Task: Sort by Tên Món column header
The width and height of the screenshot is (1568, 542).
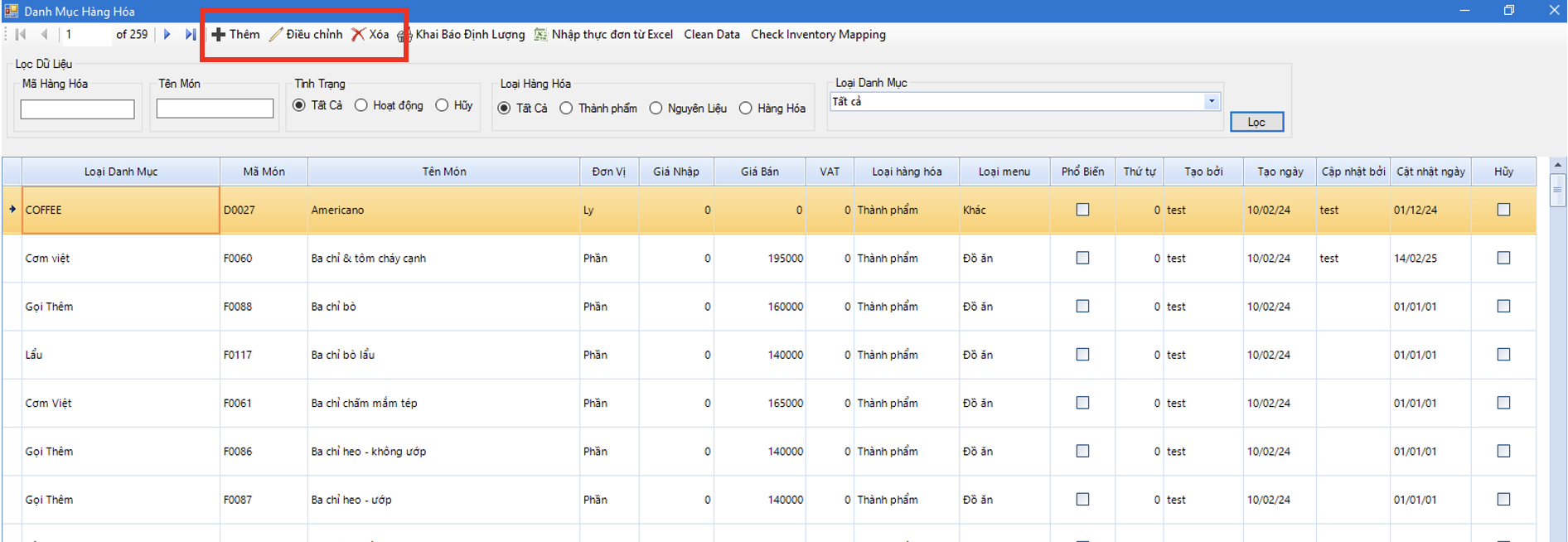Action: tap(443, 172)
